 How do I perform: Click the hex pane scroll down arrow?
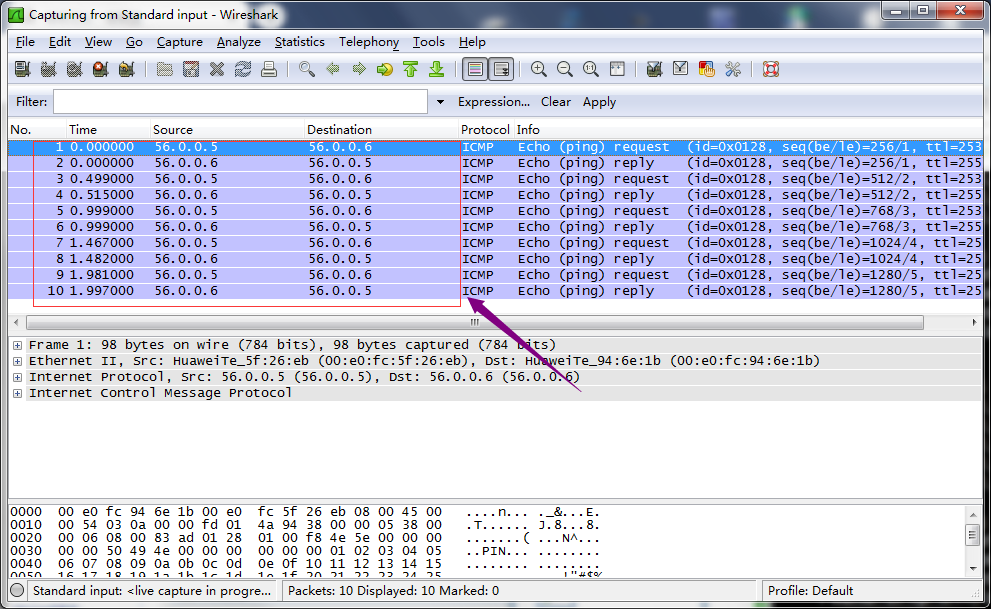(973, 569)
